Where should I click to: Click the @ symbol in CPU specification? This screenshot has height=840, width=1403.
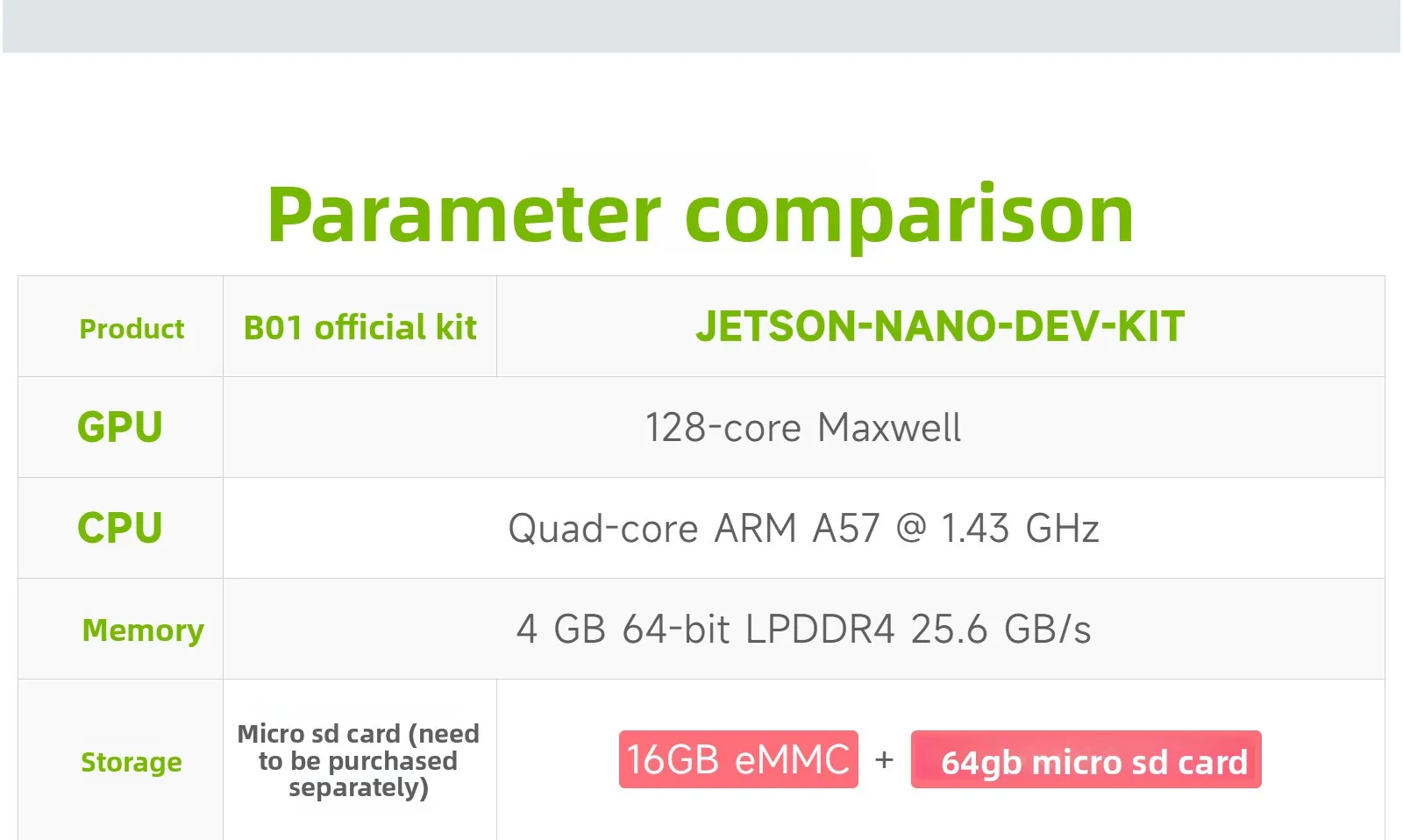click(911, 529)
